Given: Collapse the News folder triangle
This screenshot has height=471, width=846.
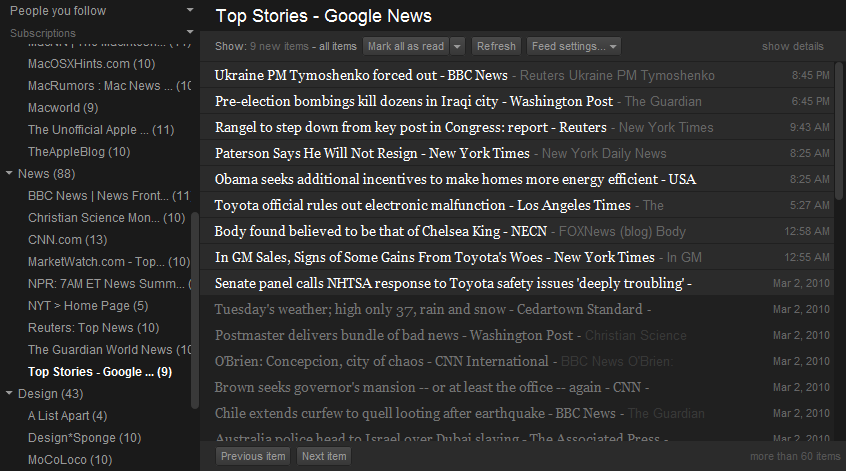Looking at the screenshot, I should click(x=9, y=173).
